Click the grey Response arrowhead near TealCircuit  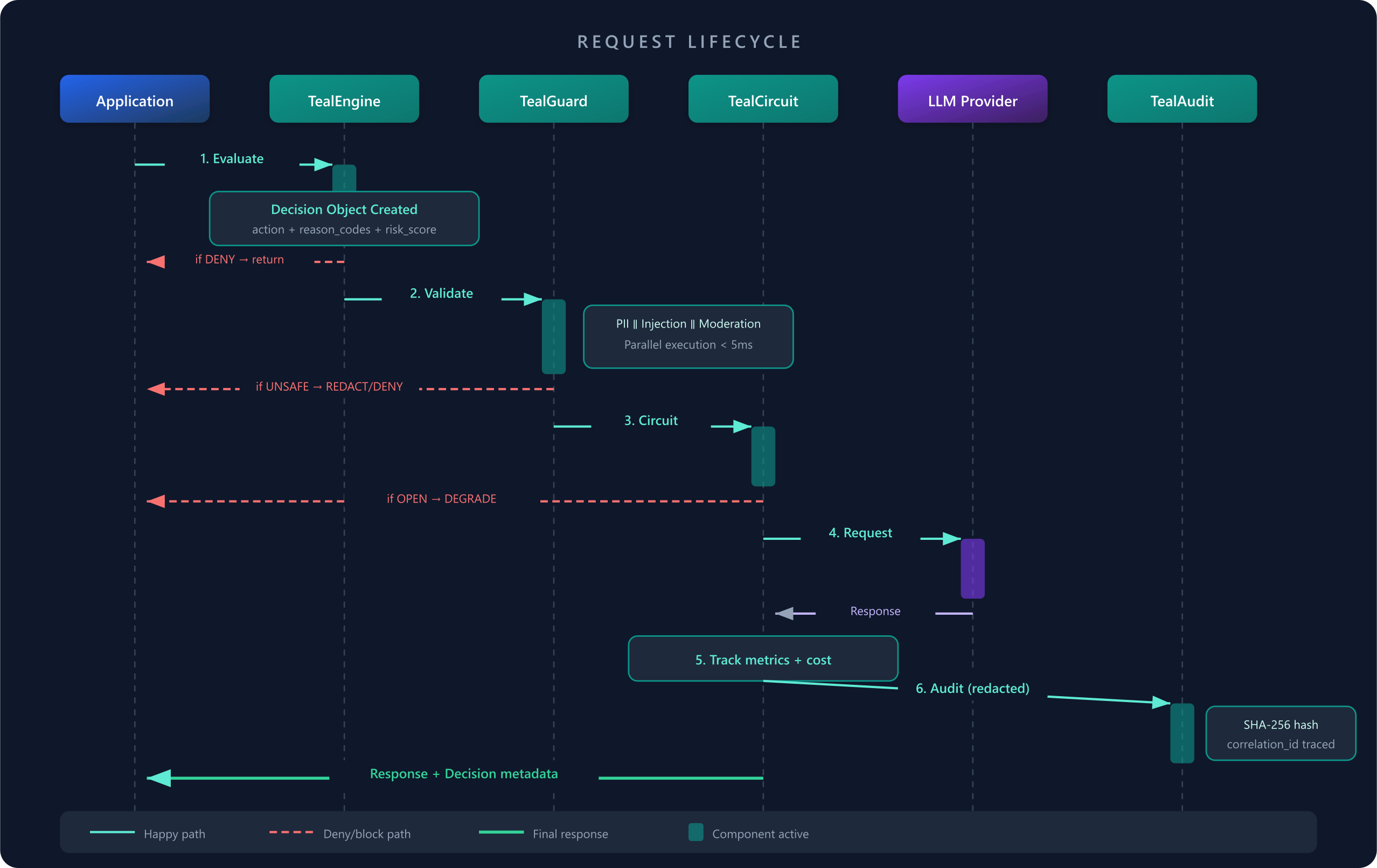(x=784, y=614)
